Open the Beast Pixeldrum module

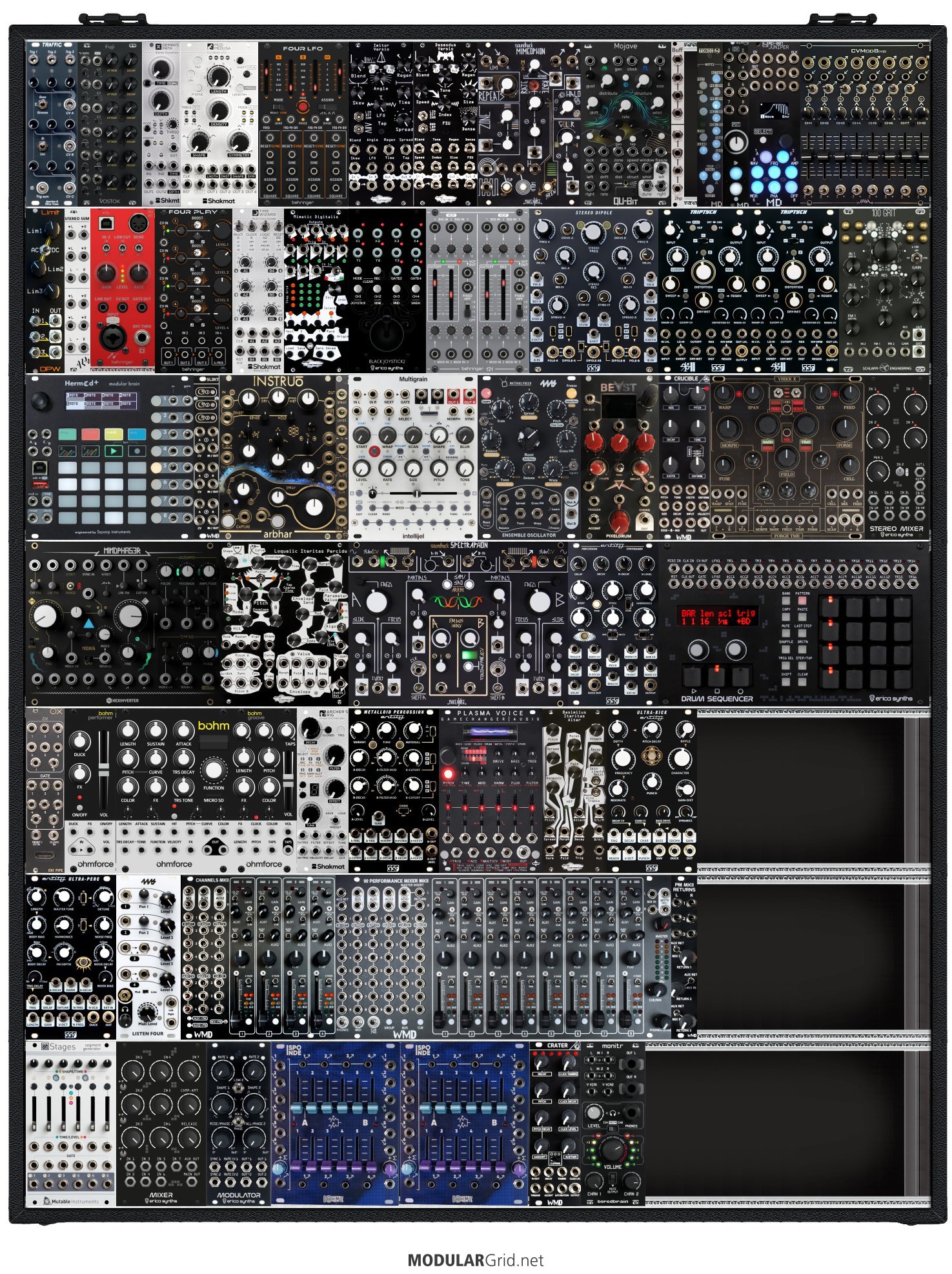coord(620,457)
